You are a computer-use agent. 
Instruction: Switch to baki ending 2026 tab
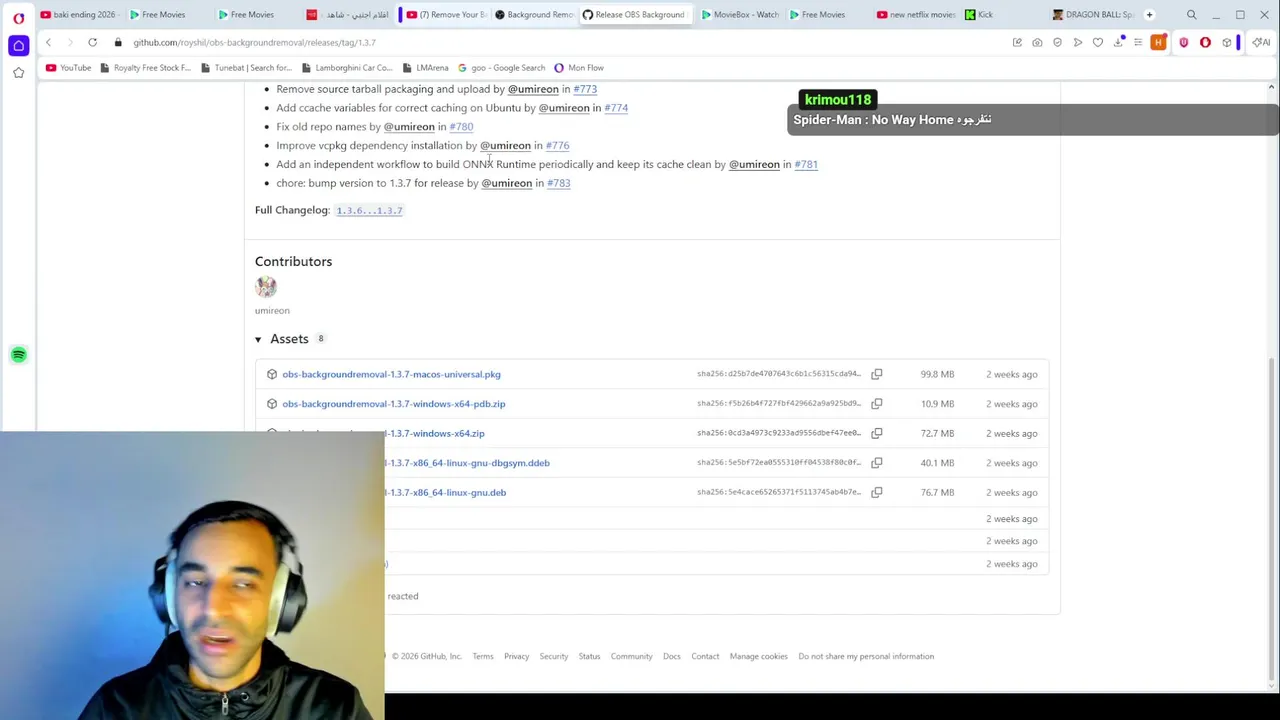coord(78,15)
